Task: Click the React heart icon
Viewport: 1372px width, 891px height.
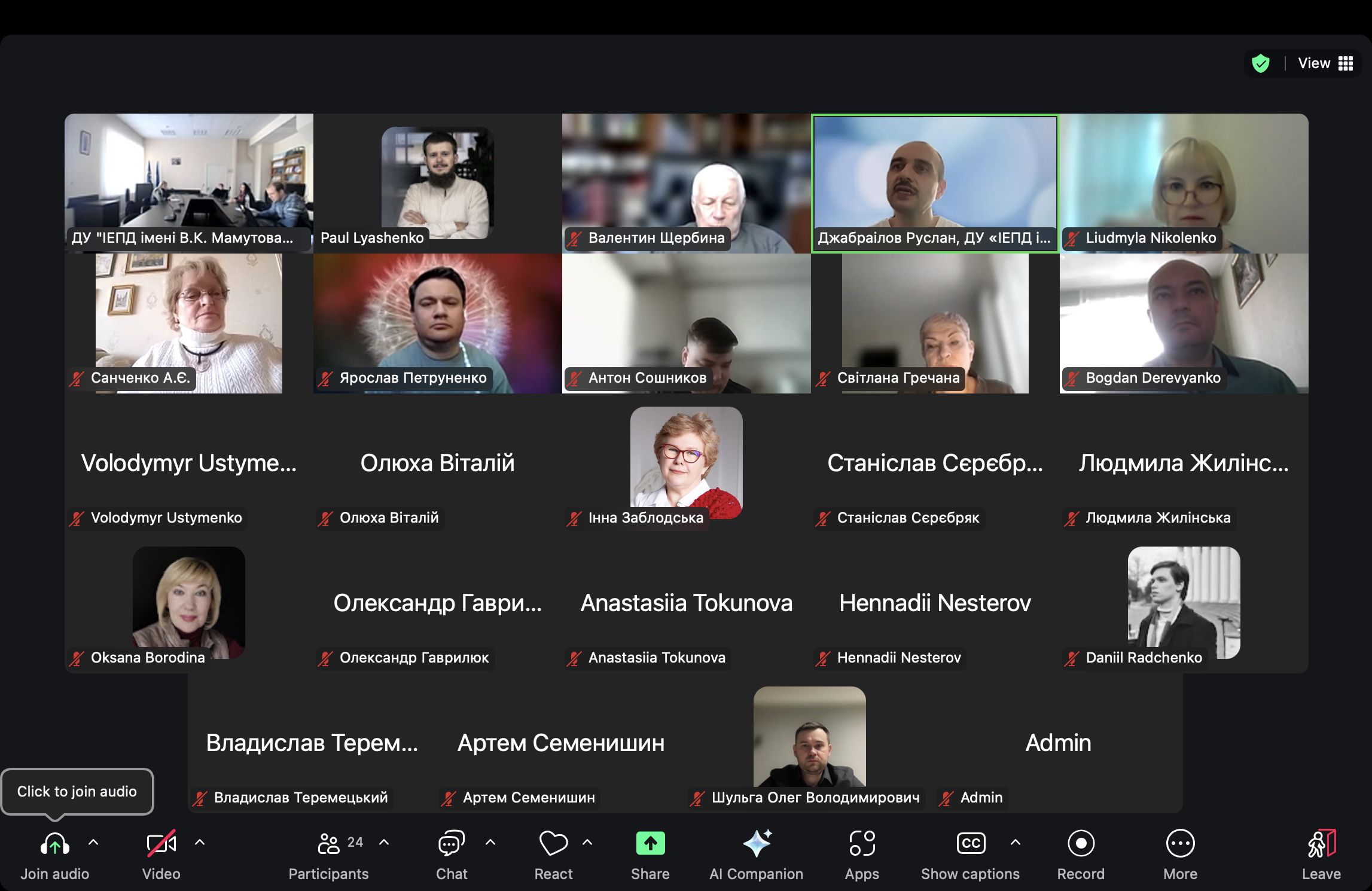Action: (553, 844)
